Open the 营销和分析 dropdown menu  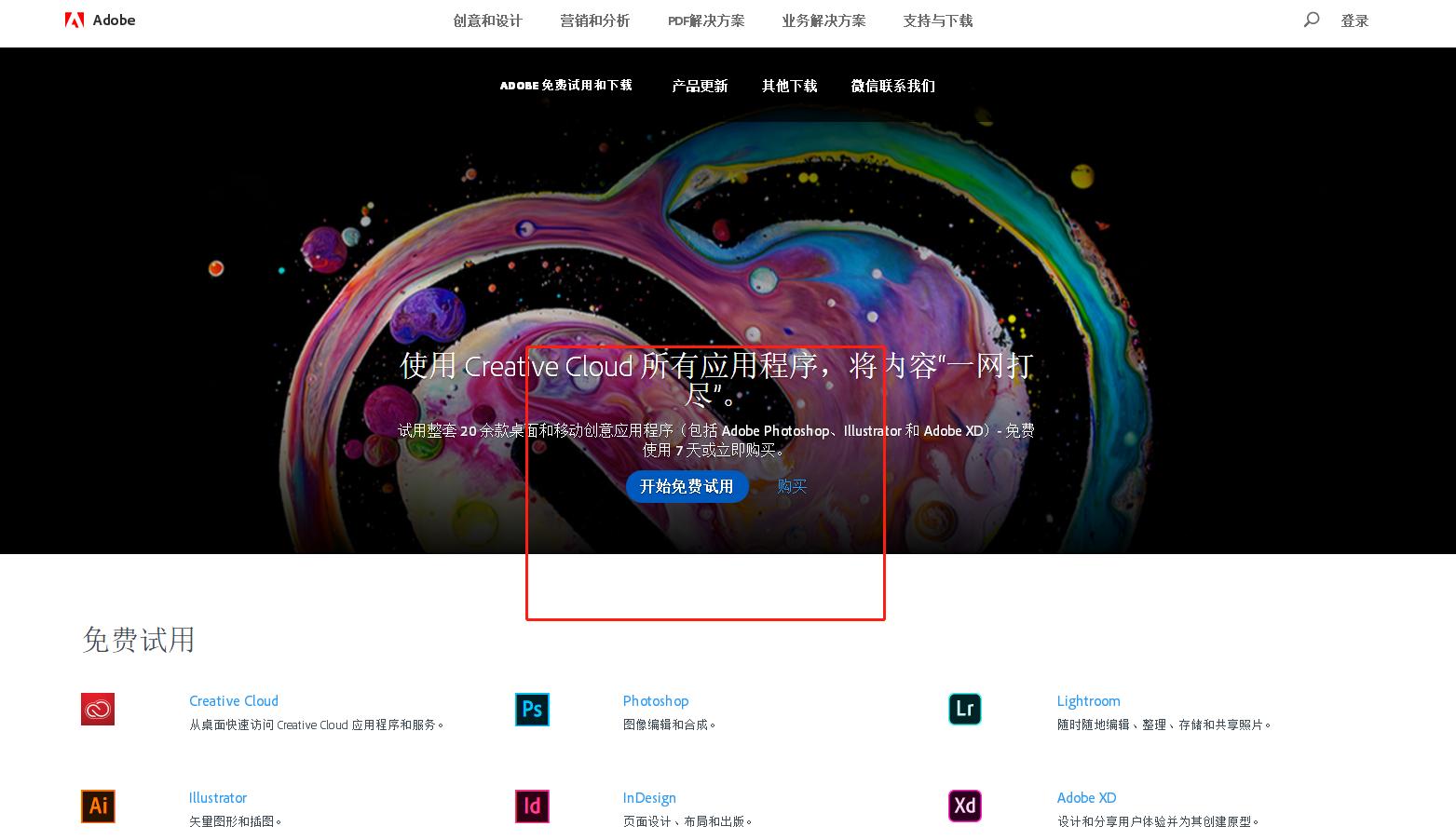coord(594,20)
